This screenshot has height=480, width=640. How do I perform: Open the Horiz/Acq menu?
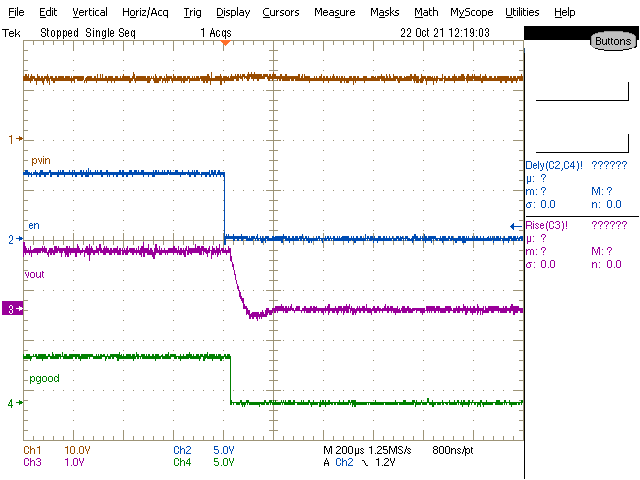(145, 12)
